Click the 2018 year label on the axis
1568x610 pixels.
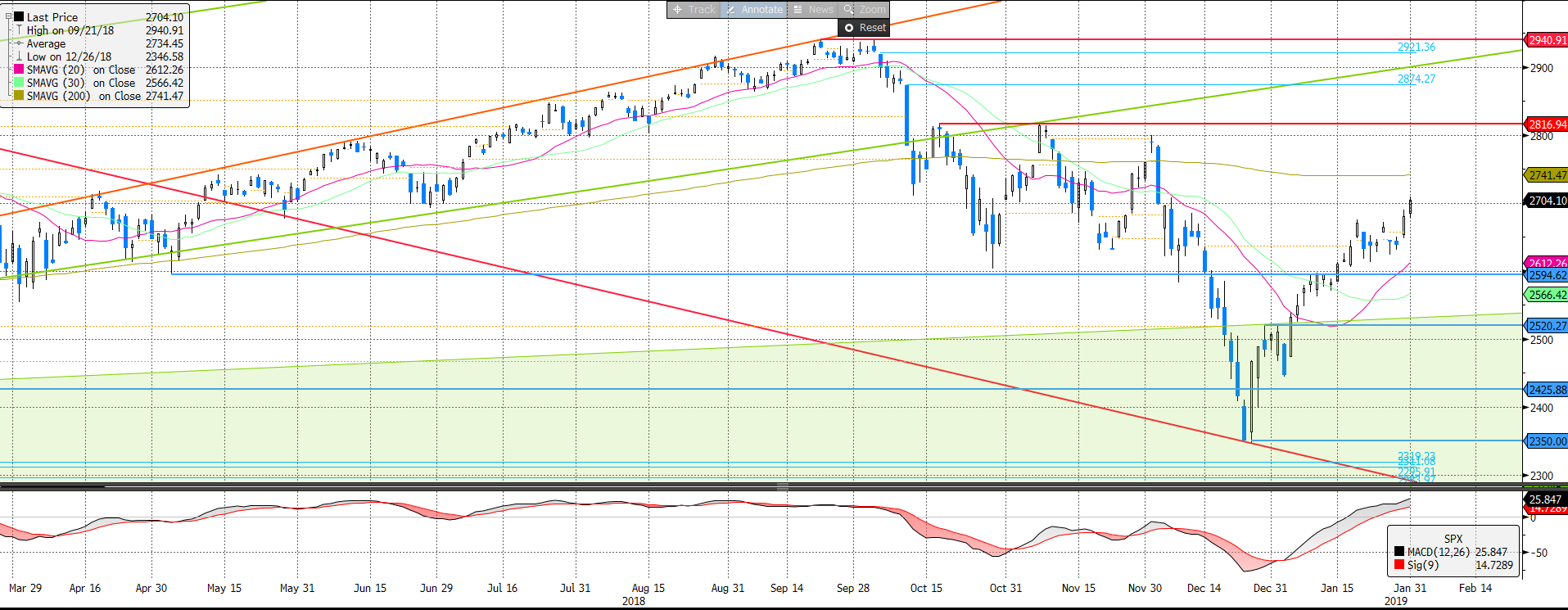pyautogui.click(x=634, y=601)
